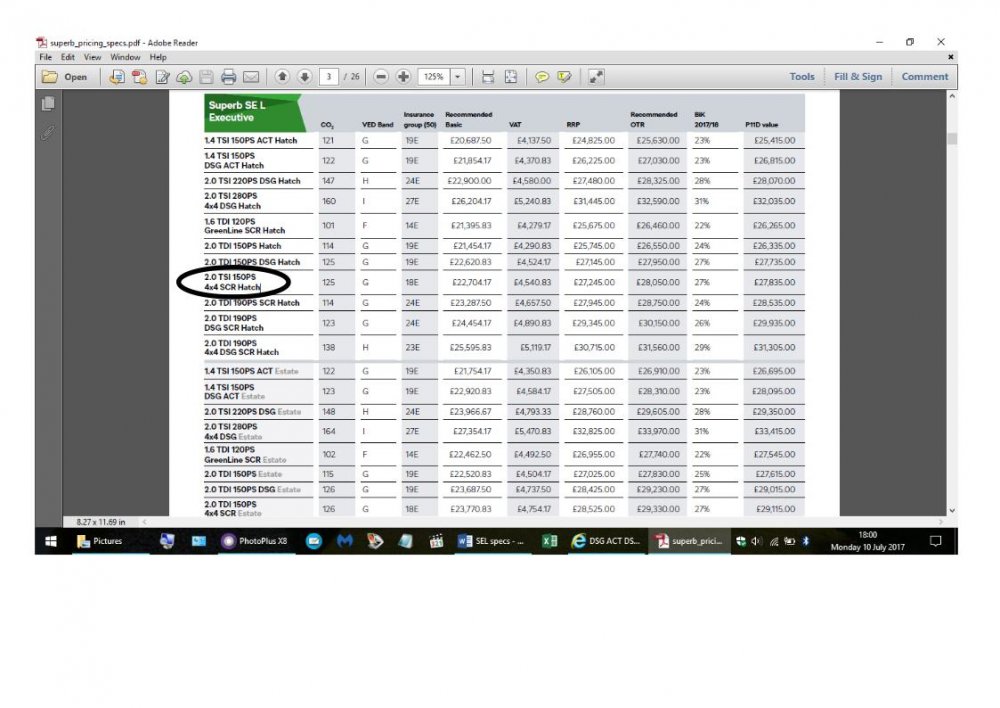Screen dimensions: 1000x708
Task: Click the vertical scrollbar thumb
Action: click(952, 139)
